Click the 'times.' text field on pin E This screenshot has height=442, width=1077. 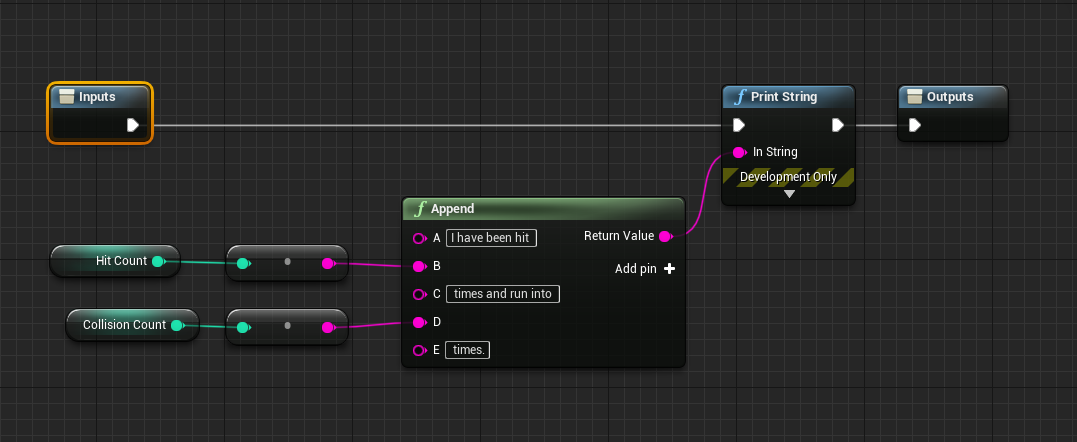468,350
